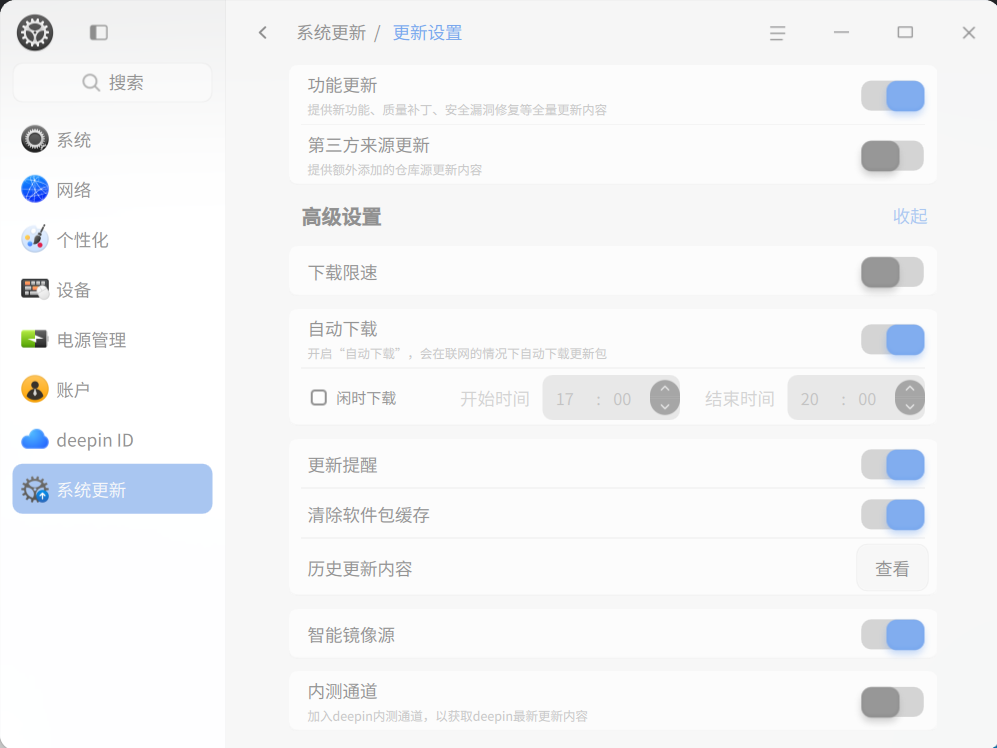Disable the 更新提醒 switch
997x748 pixels.
892,465
